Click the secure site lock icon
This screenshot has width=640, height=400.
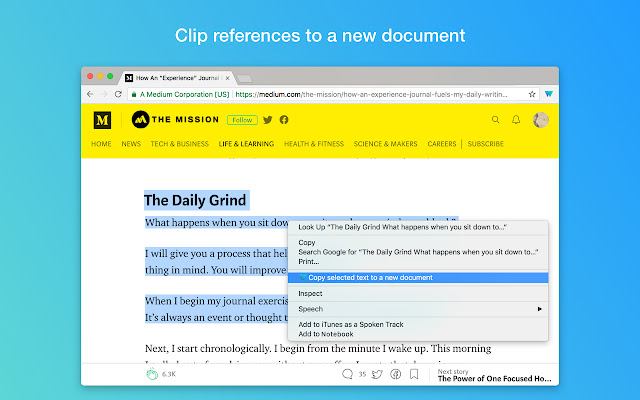coord(133,94)
